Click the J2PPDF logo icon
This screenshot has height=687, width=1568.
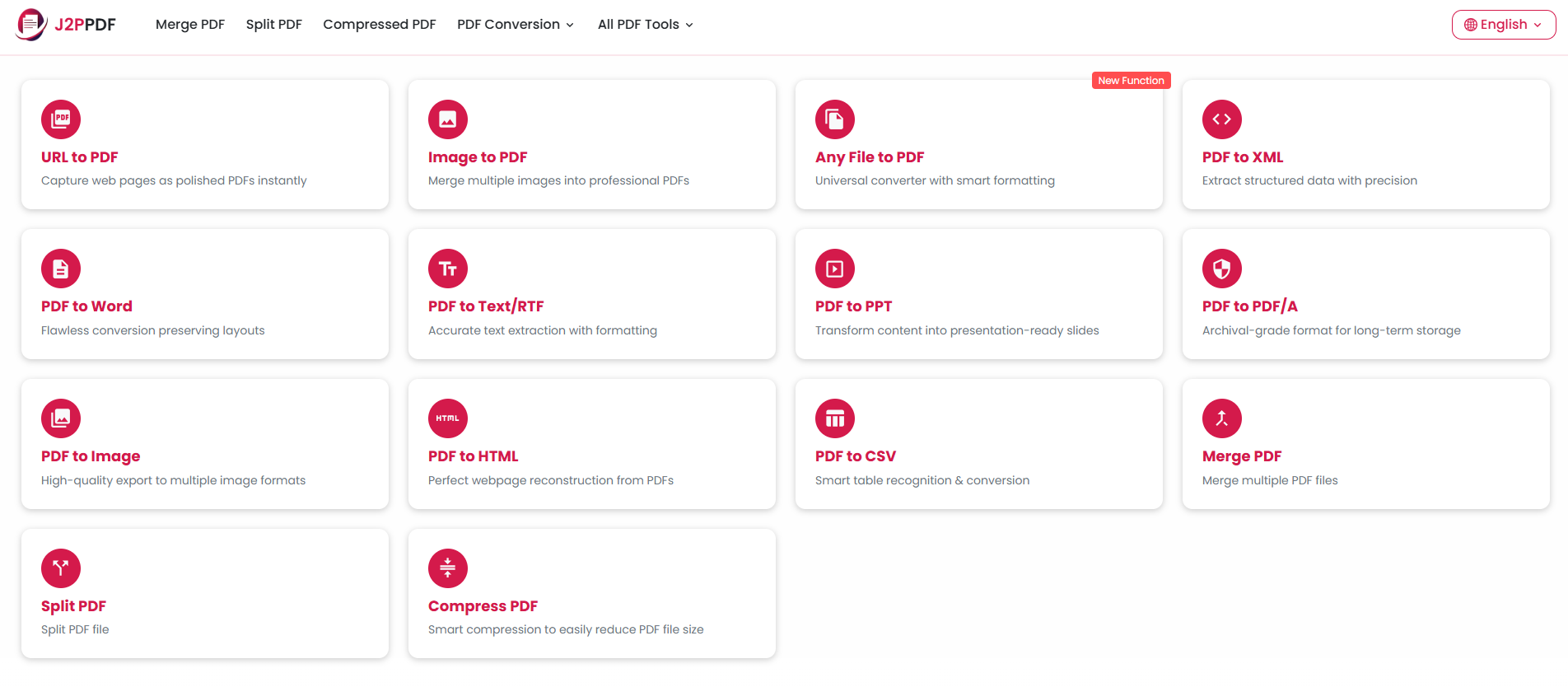[31, 25]
